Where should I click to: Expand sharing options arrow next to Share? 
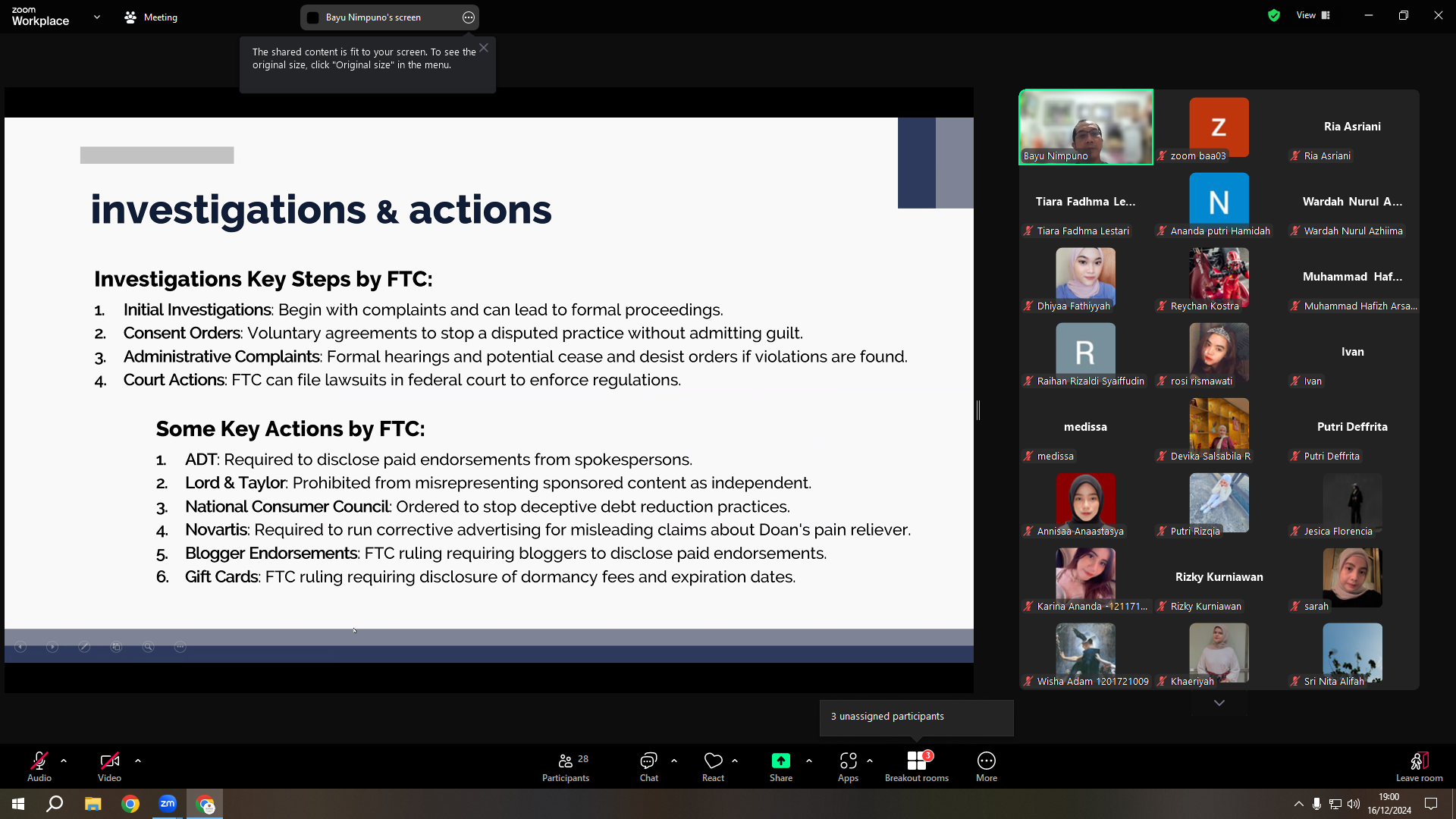[809, 760]
